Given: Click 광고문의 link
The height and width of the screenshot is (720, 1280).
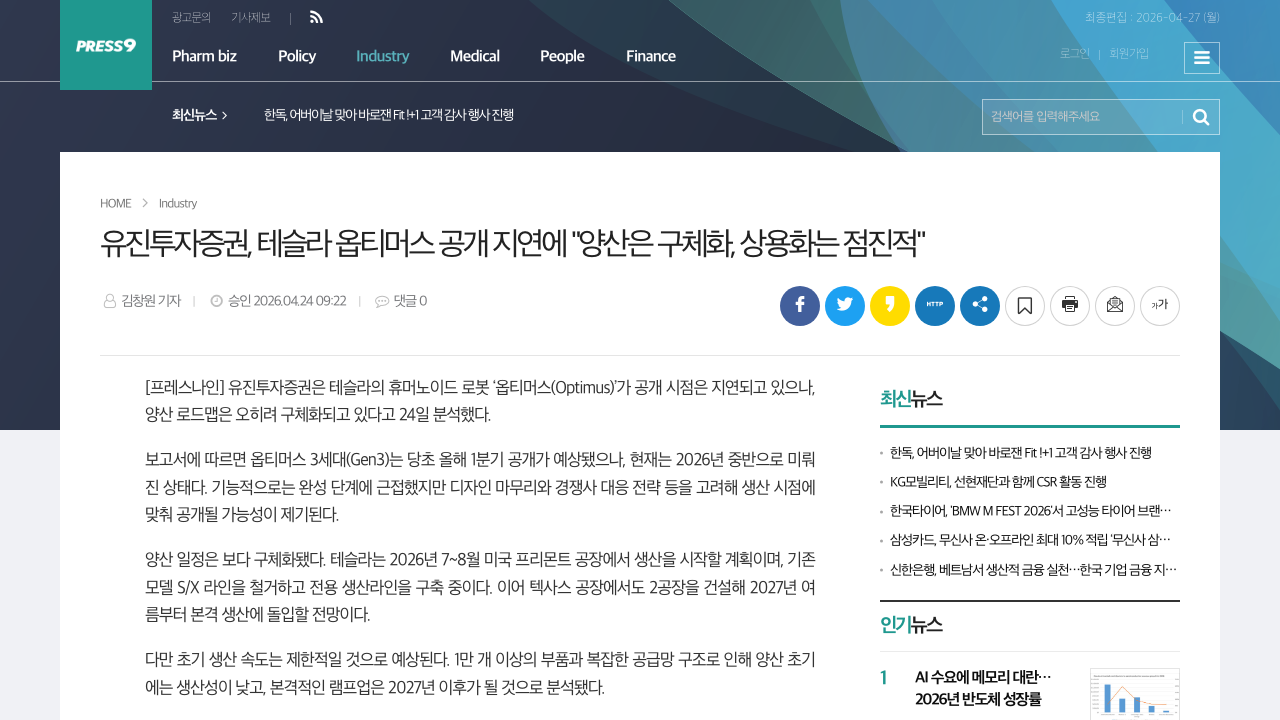Looking at the screenshot, I should [x=191, y=17].
